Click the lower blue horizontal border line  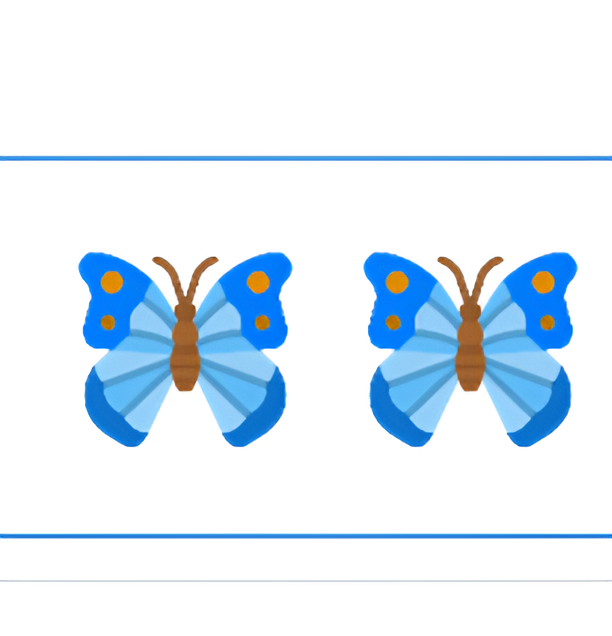306,536
